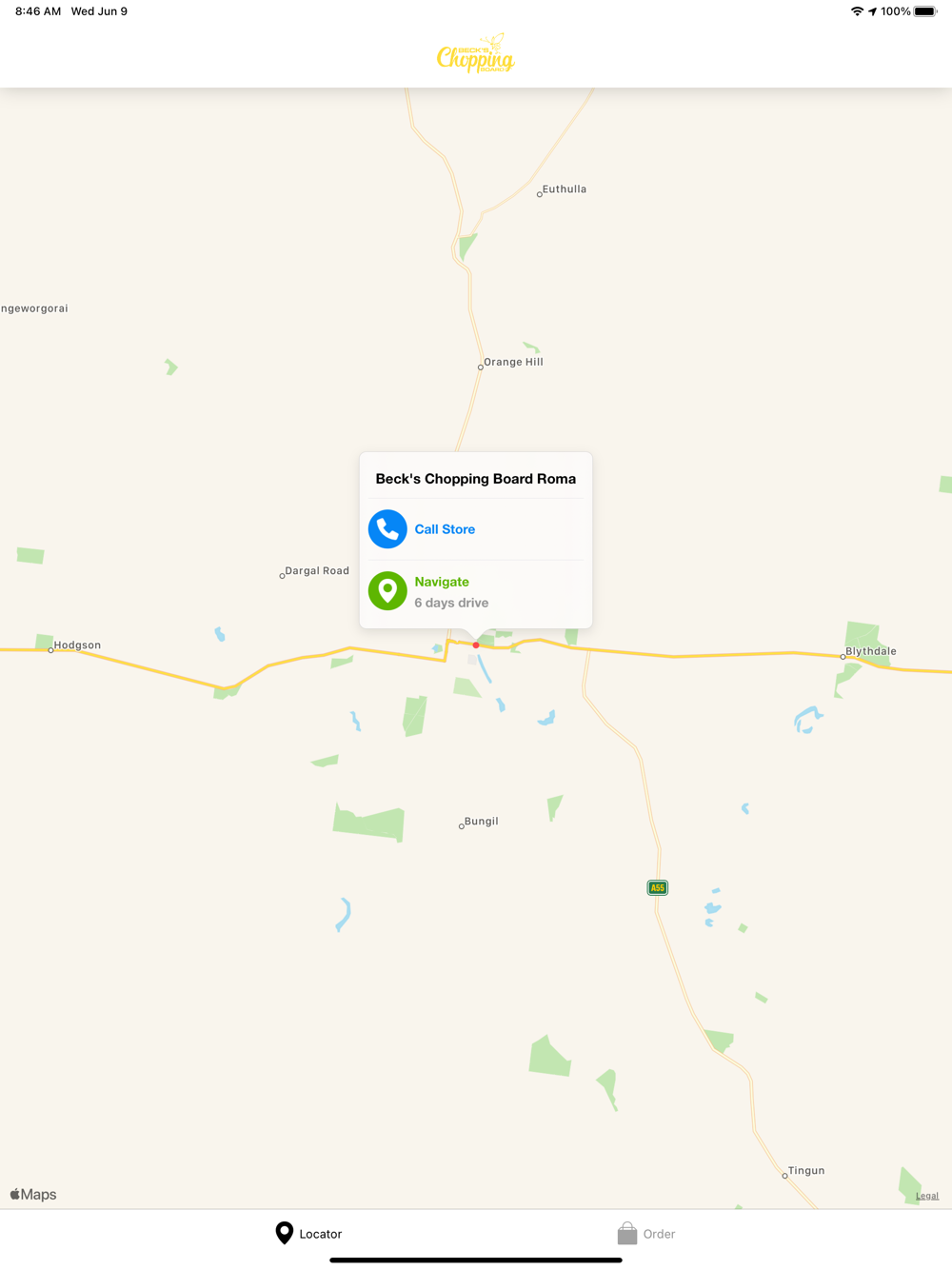Tap the Hodgson town marker
Image resolution: width=952 pixels, height=1270 pixels.
point(50,650)
